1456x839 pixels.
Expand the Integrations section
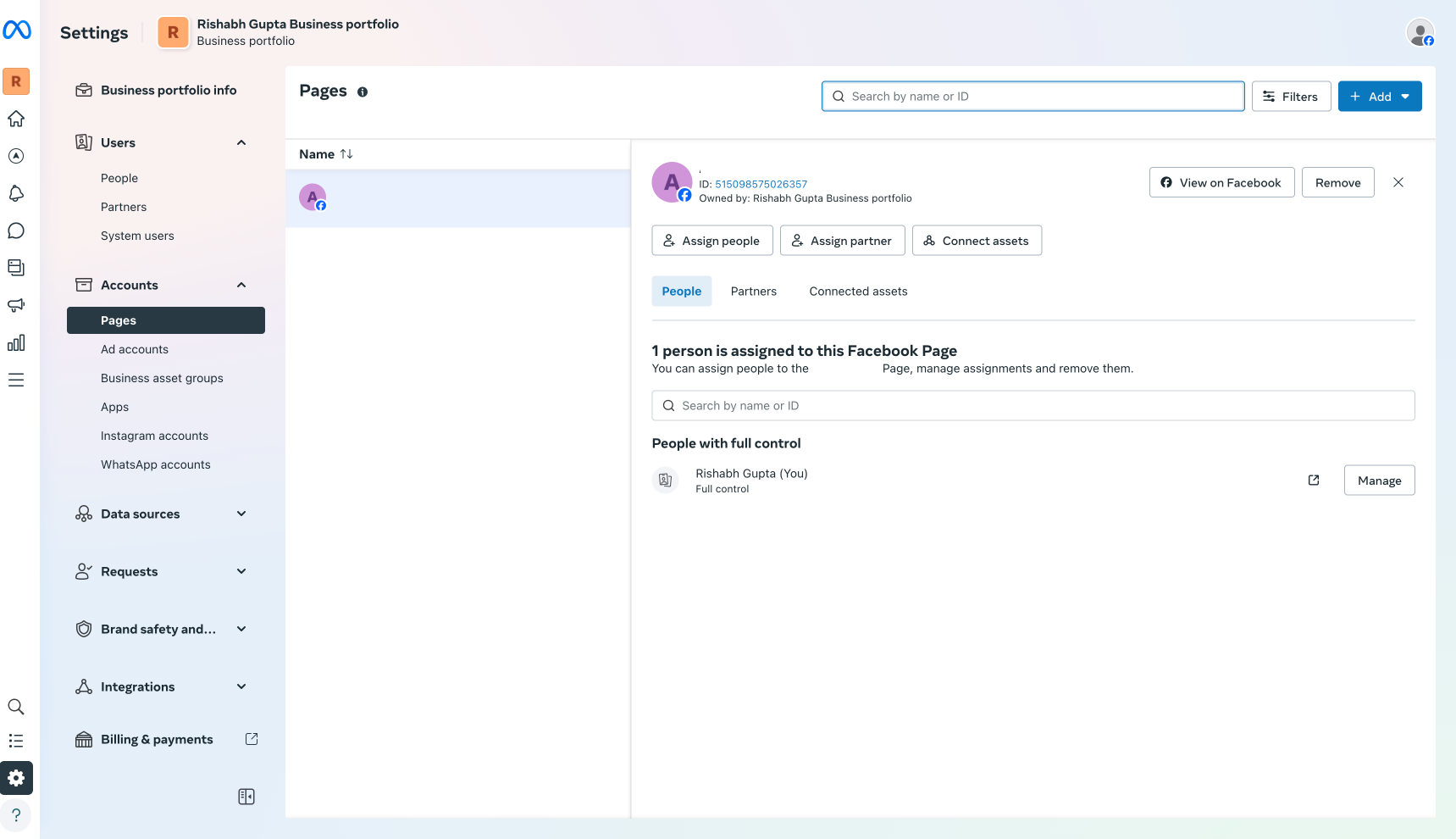pos(241,686)
